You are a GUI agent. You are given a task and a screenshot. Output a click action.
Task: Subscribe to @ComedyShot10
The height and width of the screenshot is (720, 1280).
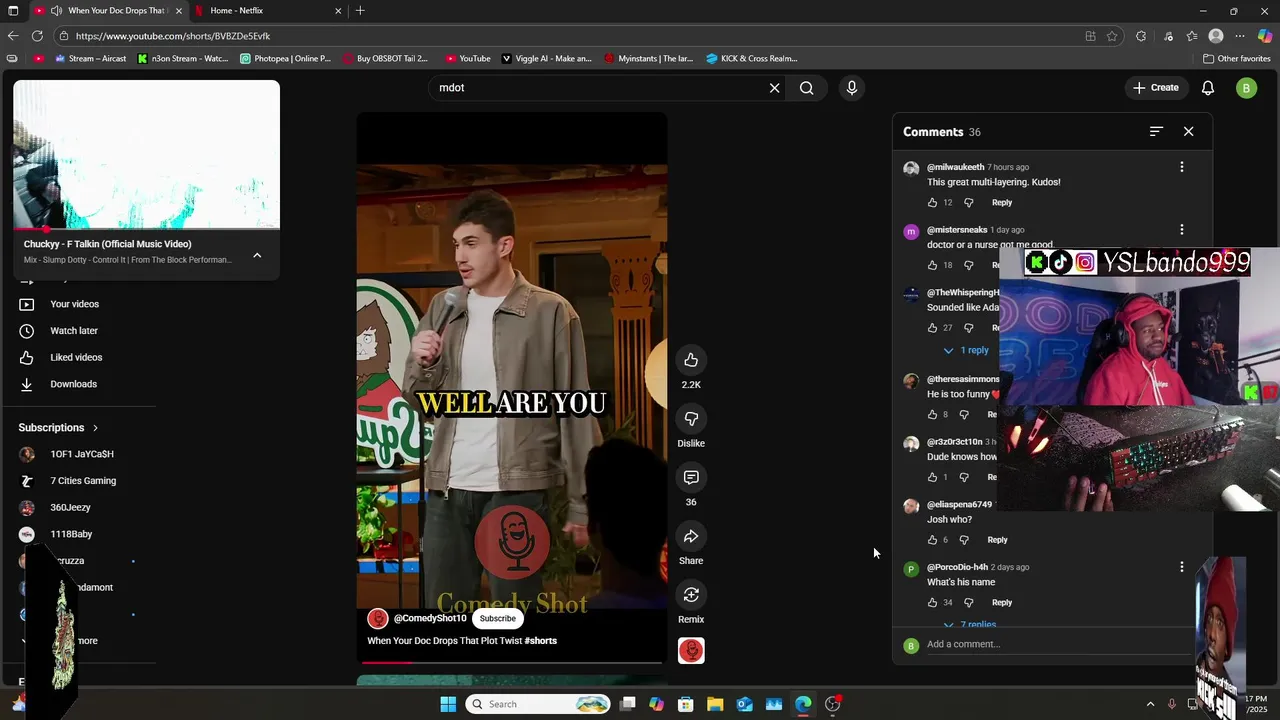497,618
